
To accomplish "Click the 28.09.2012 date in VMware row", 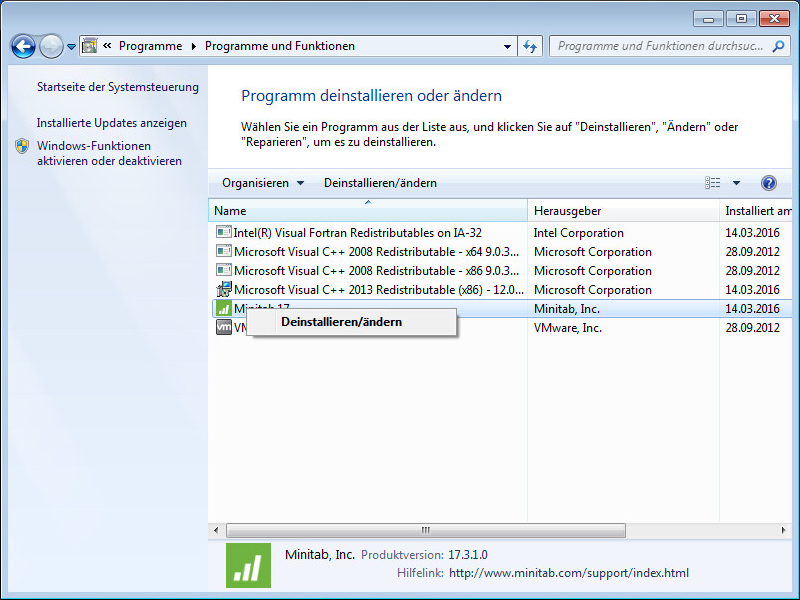I will pyautogui.click(x=753, y=328).
